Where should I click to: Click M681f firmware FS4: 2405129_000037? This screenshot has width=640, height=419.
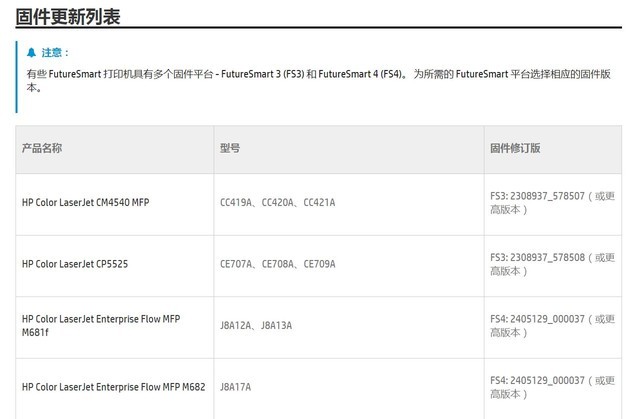538,319
